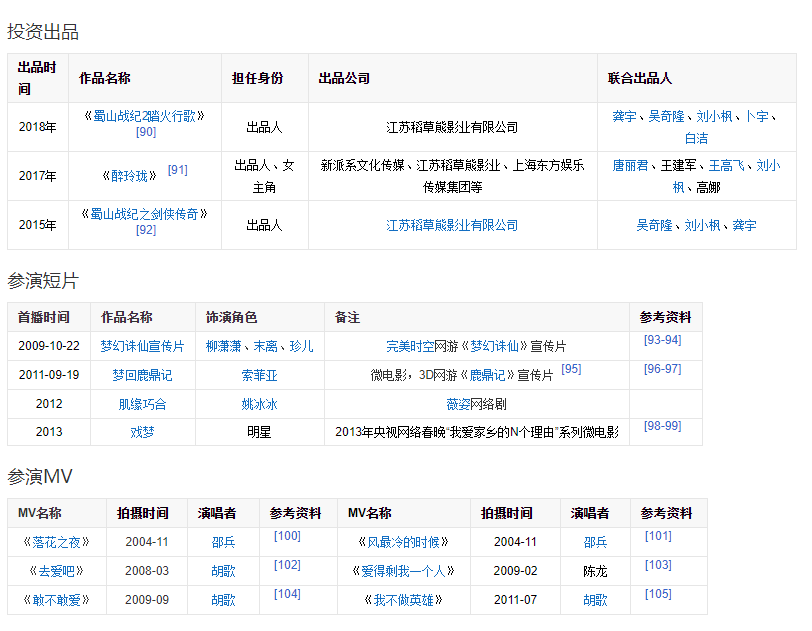Image resolution: width=812 pixels, height=631 pixels.
Task: Open the linked 江苏稻草熊影业有限公司 company
Action: click(x=452, y=226)
